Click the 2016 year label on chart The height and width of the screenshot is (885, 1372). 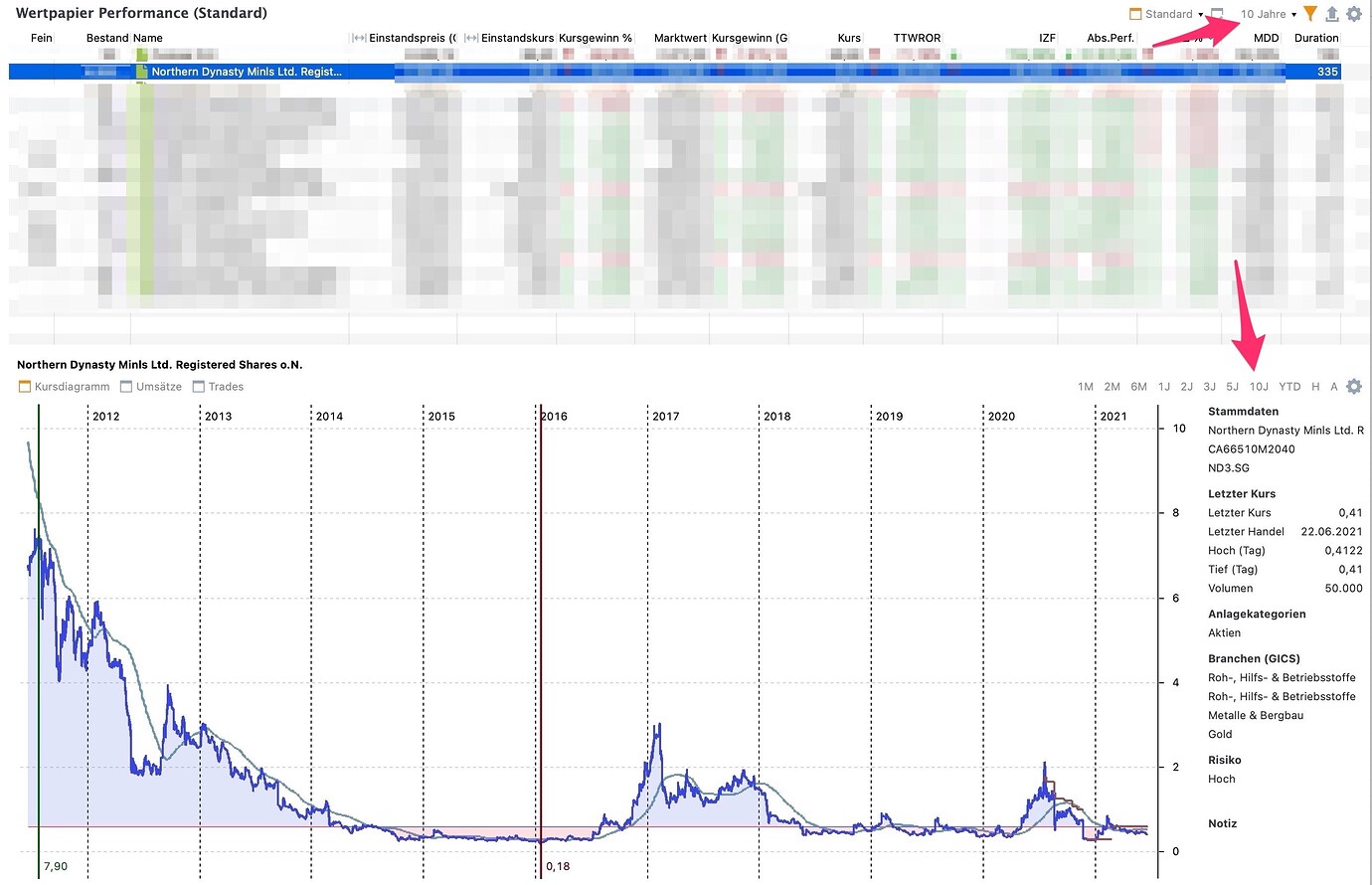tap(554, 416)
